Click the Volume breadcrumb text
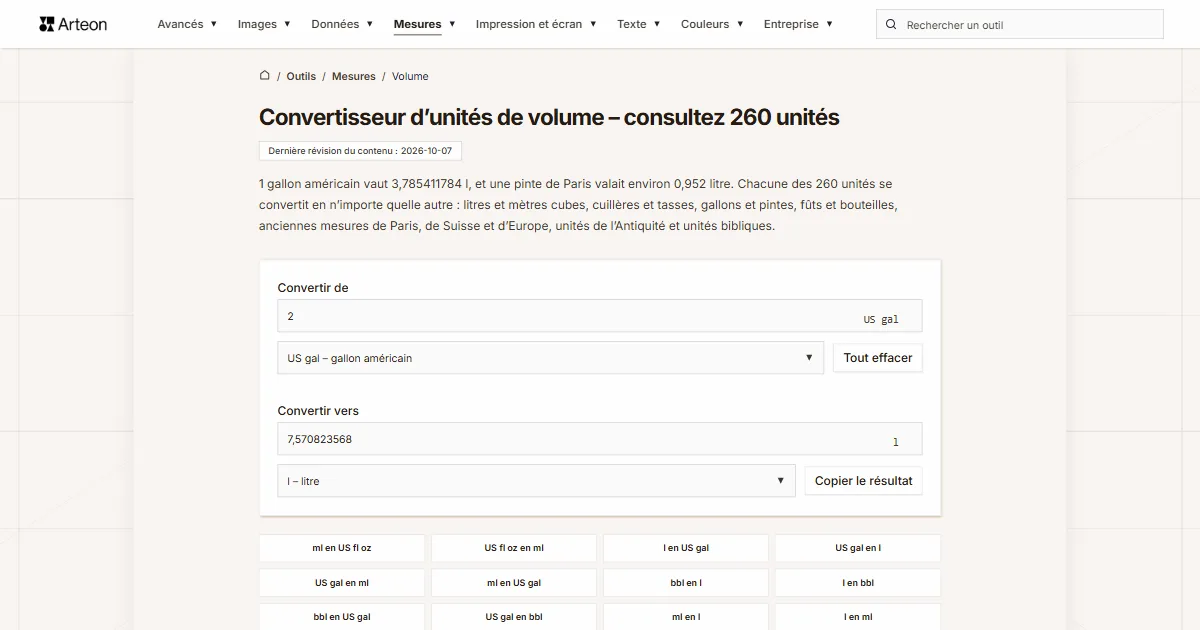 click(410, 76)
